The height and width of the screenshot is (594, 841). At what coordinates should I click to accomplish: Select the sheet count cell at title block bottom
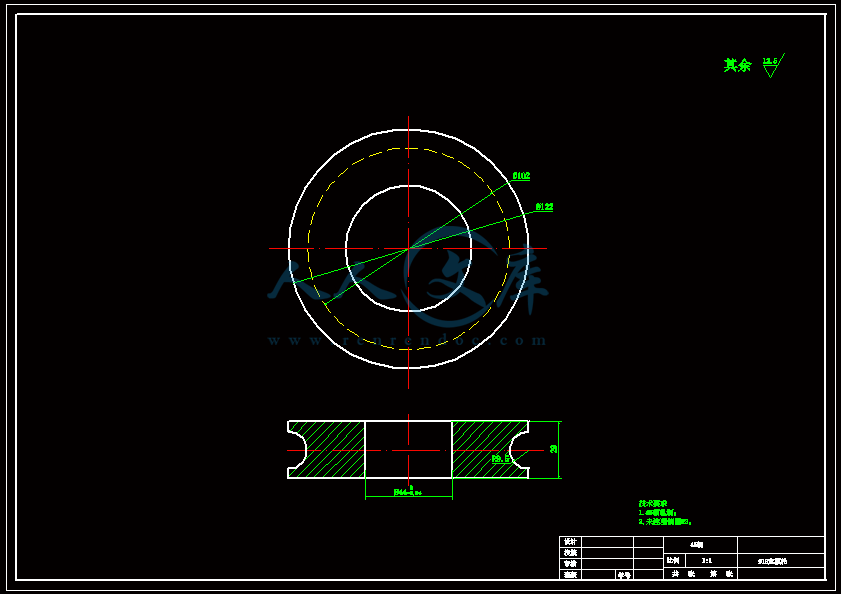tap(700, 574)
